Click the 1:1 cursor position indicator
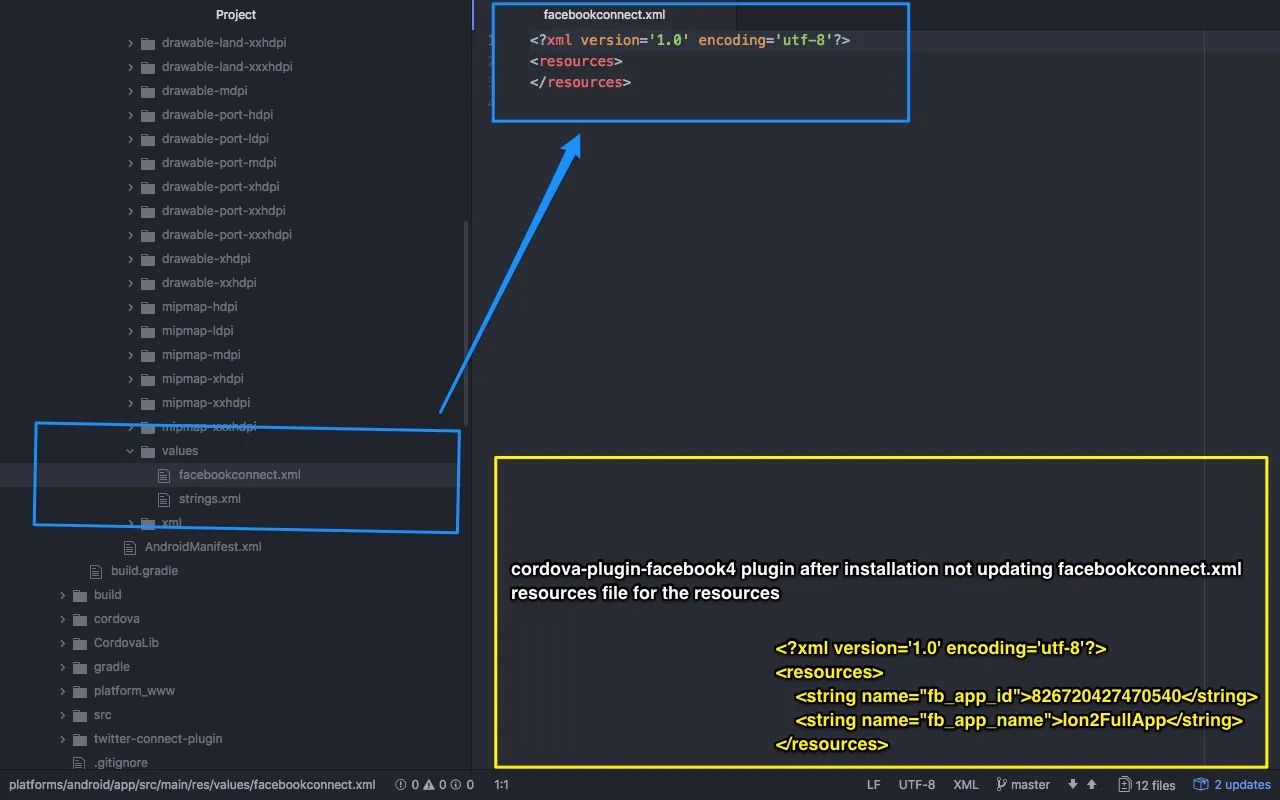This screenshot has height=800, width=1280. [502, 785]
